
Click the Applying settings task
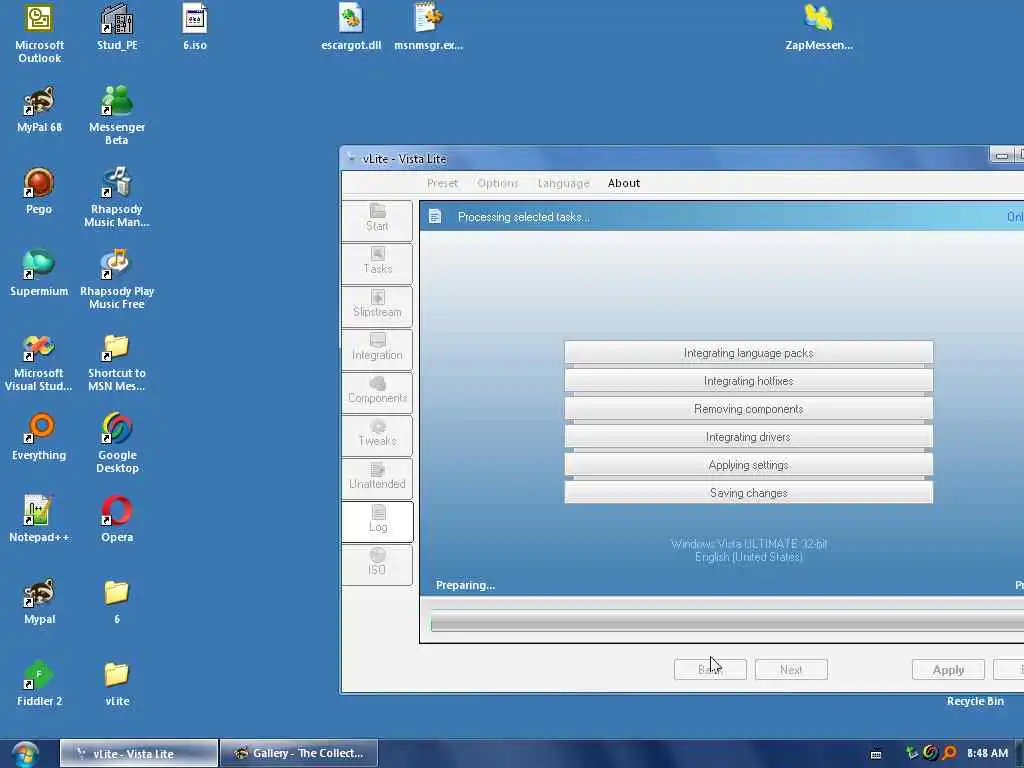pos(748,465)
